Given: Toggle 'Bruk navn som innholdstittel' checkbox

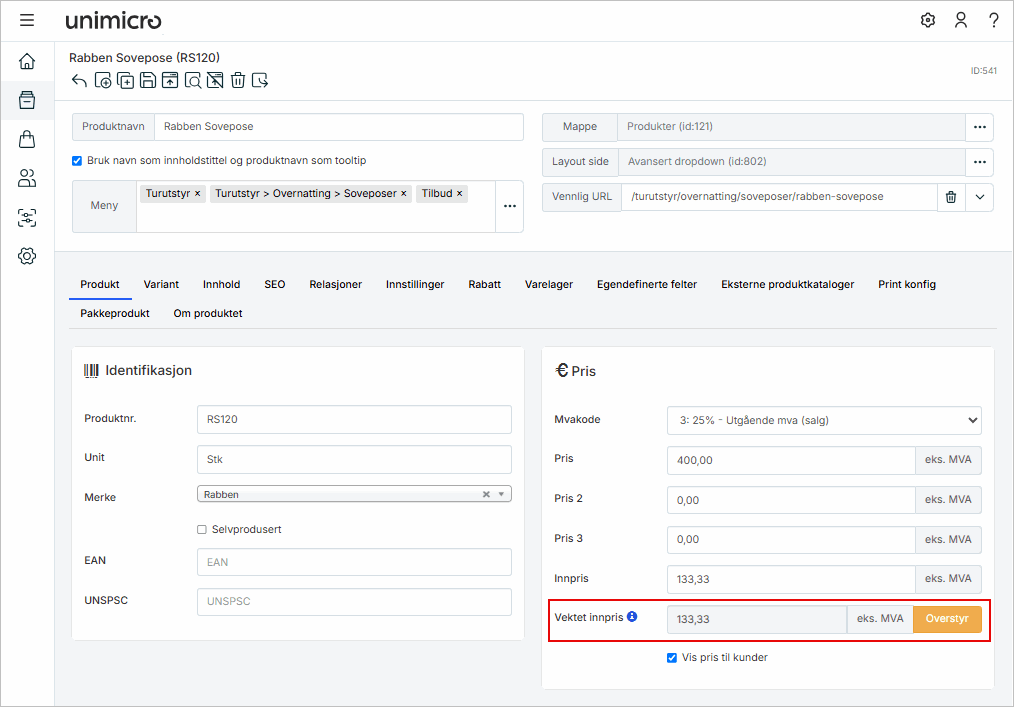Looking at the screenshot, I should 77,160.
